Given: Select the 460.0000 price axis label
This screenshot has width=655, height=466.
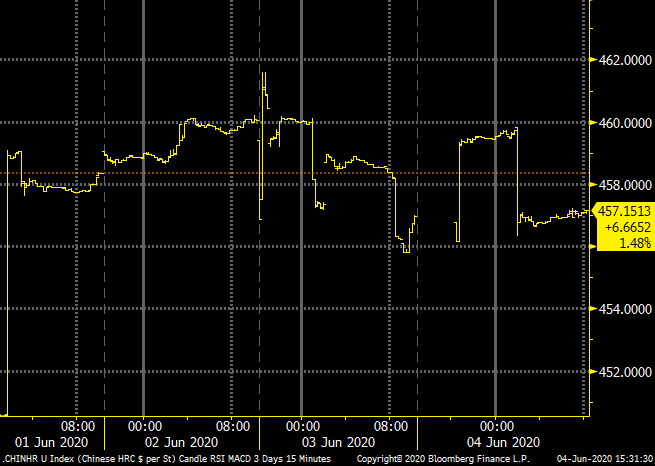Looking at the screenshot, I should click(626, 123).
